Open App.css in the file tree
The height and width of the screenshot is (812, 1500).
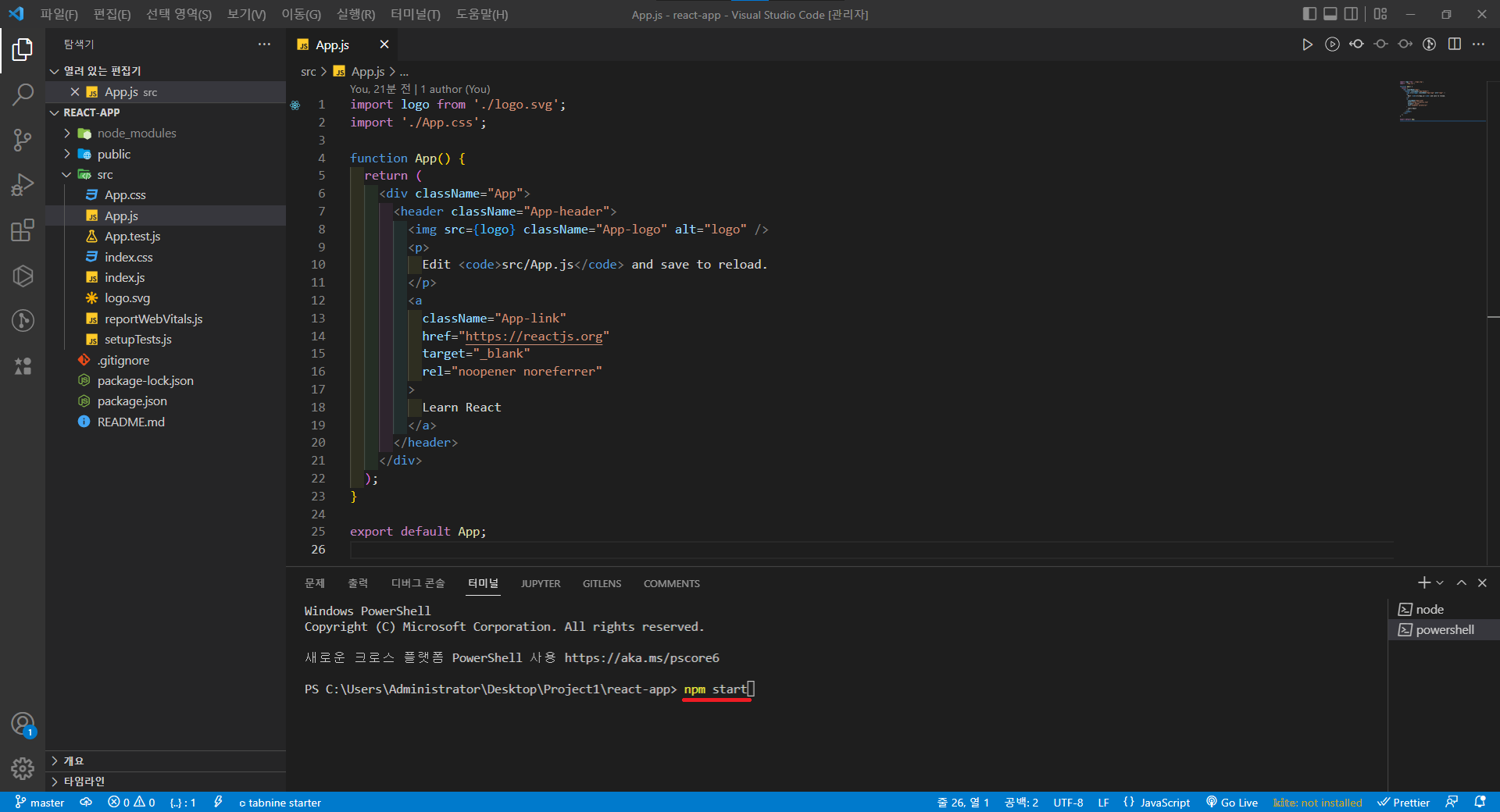pos(166,195)
